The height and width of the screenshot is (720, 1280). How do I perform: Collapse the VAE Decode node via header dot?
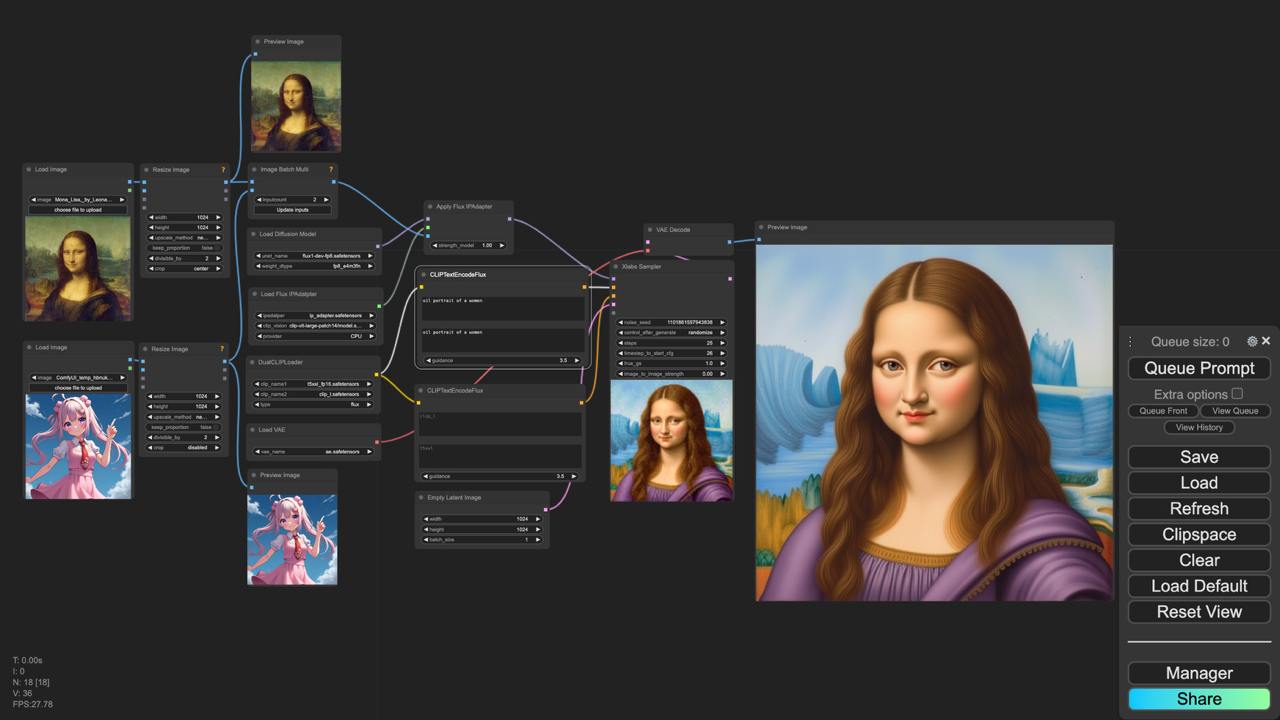coord(649,229)
